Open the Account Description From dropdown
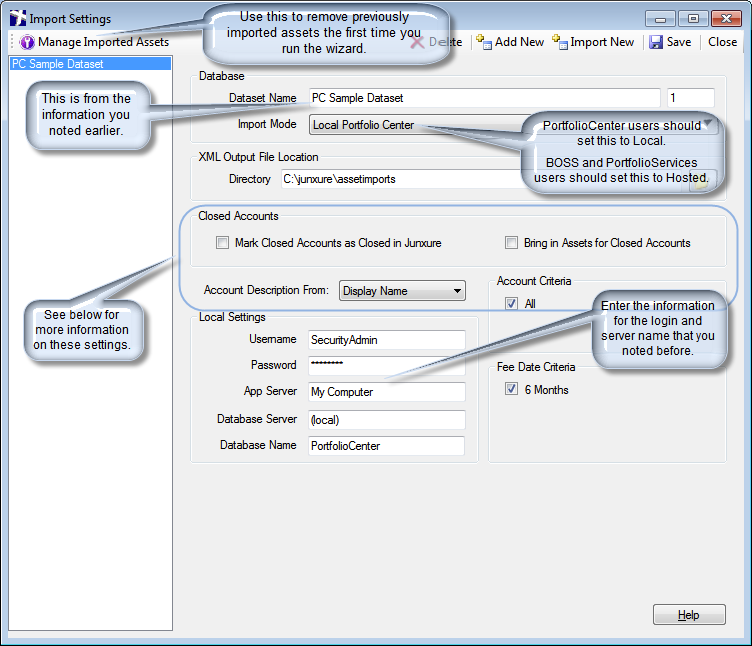Screen dimensions: 752x646 (402, 291)
